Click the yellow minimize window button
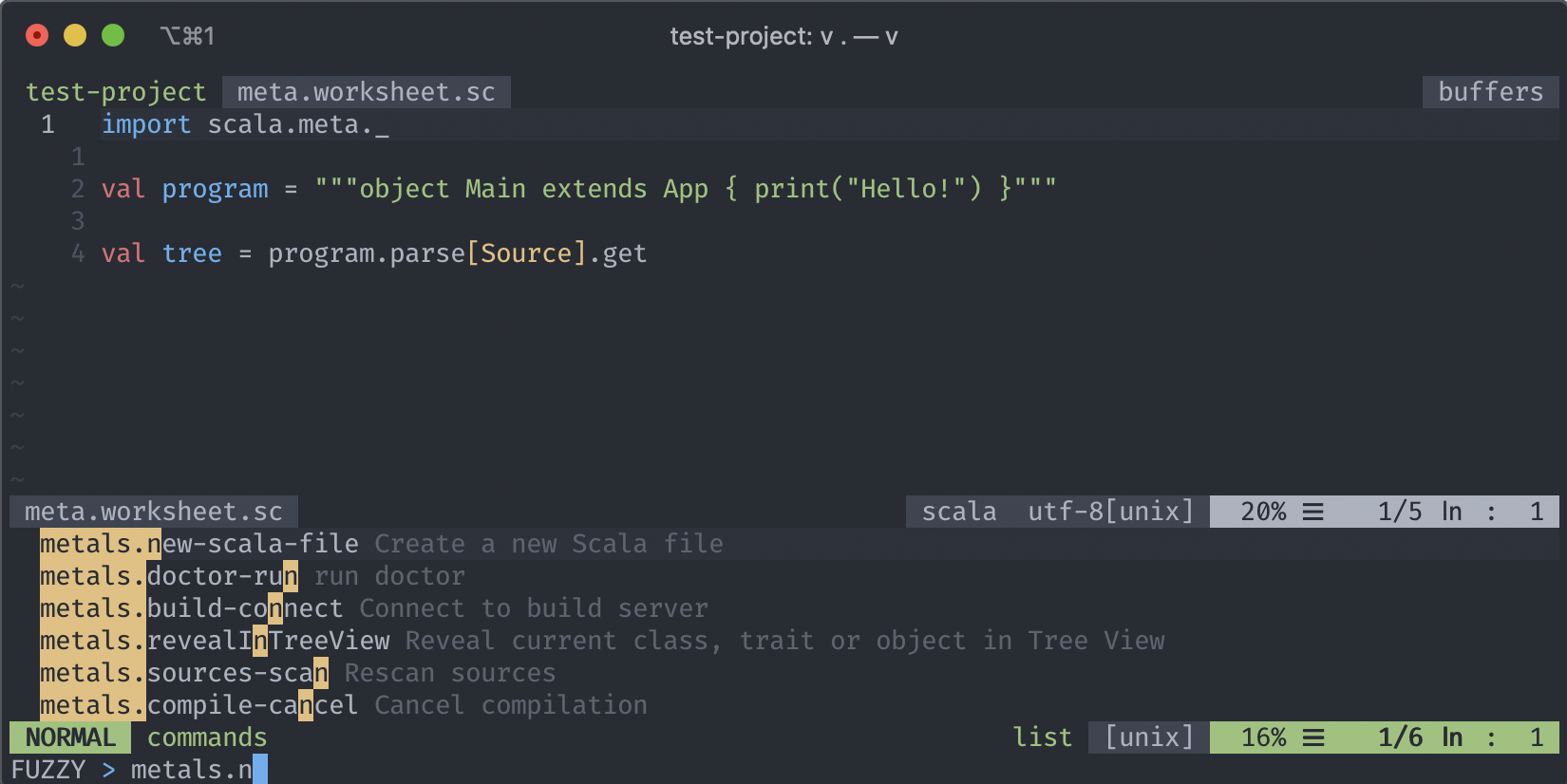This screenshot has height=784, width=1567. [75, 36]
